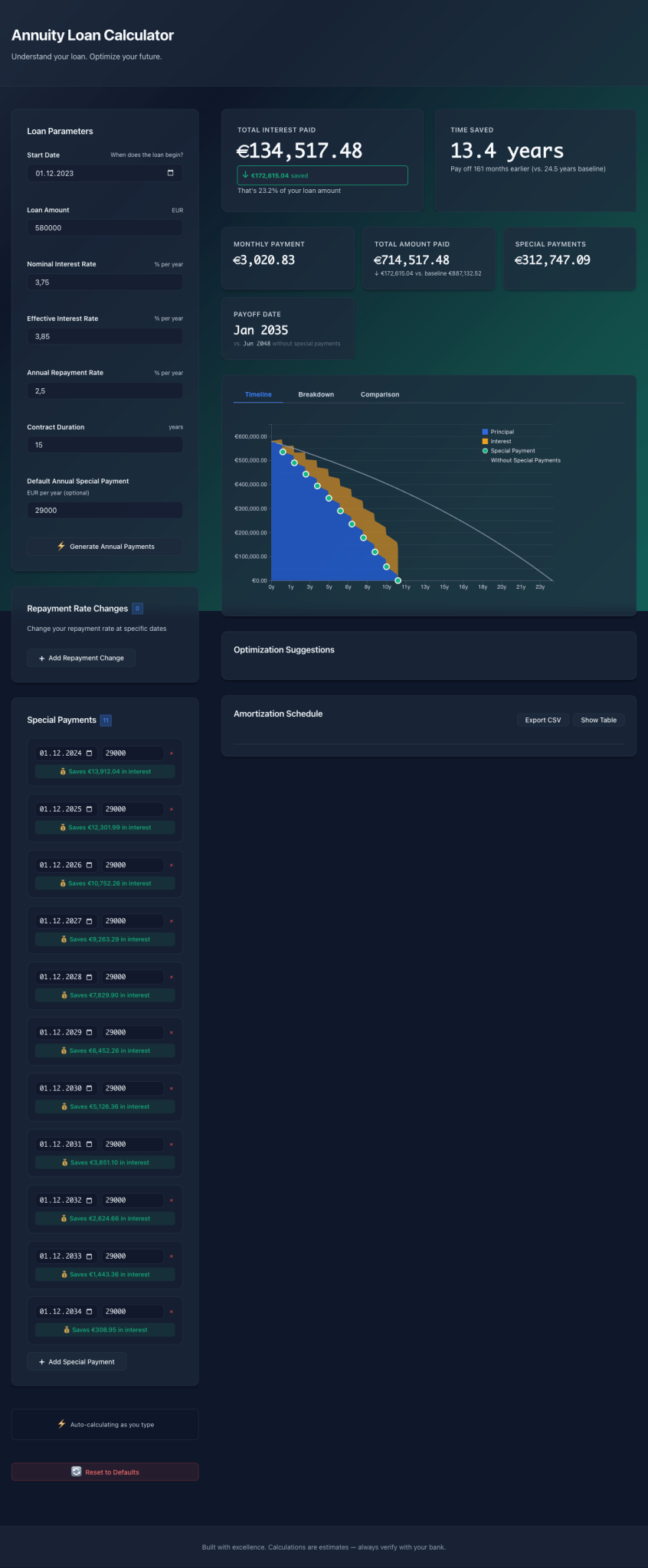Export amortization schedule as CSV
The image size is (648, 1568).
(542, 720)
